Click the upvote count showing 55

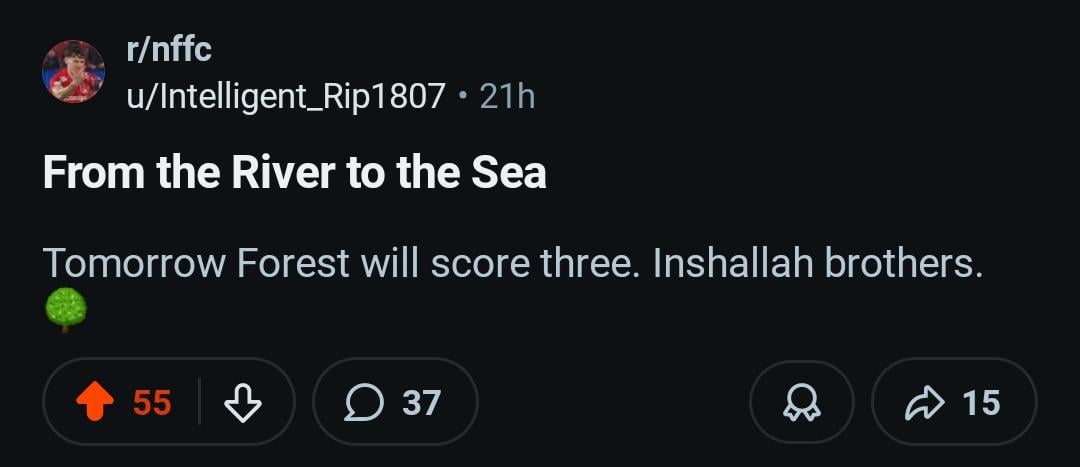pyautogui.click(x=152, y=402)
